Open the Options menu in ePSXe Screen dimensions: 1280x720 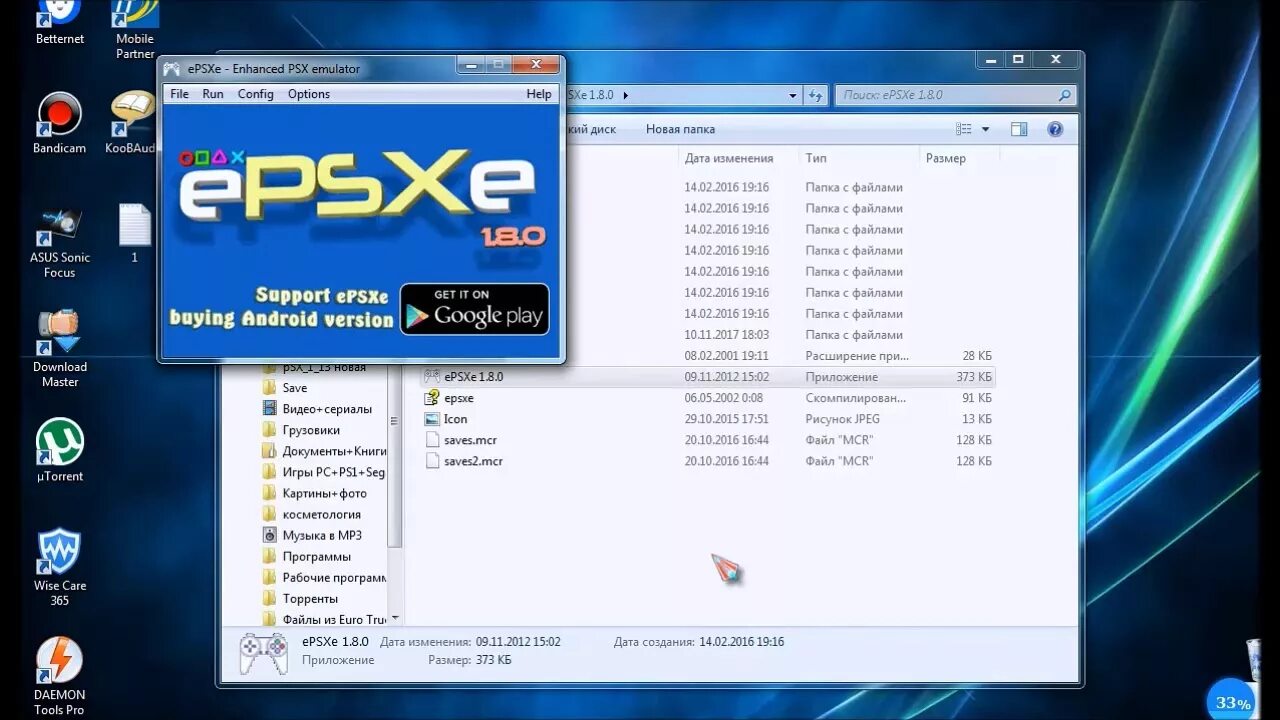point(308,94)
